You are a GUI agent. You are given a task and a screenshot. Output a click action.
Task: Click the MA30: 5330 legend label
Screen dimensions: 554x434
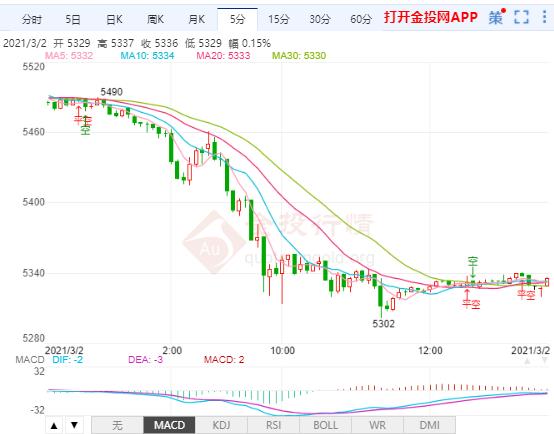[299, 55]
